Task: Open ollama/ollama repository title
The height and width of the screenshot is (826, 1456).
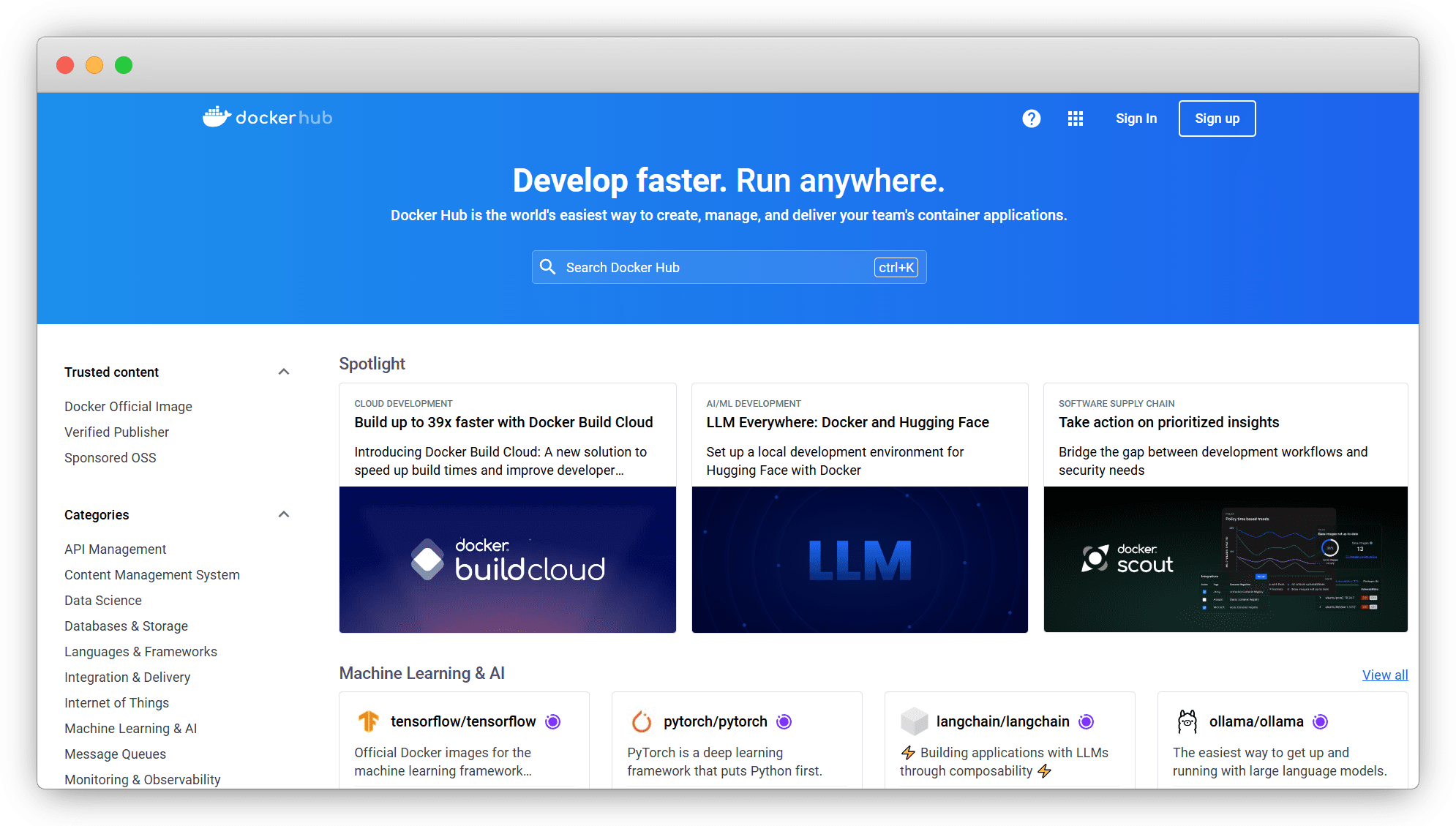Action: click(x=1256, y=721)
